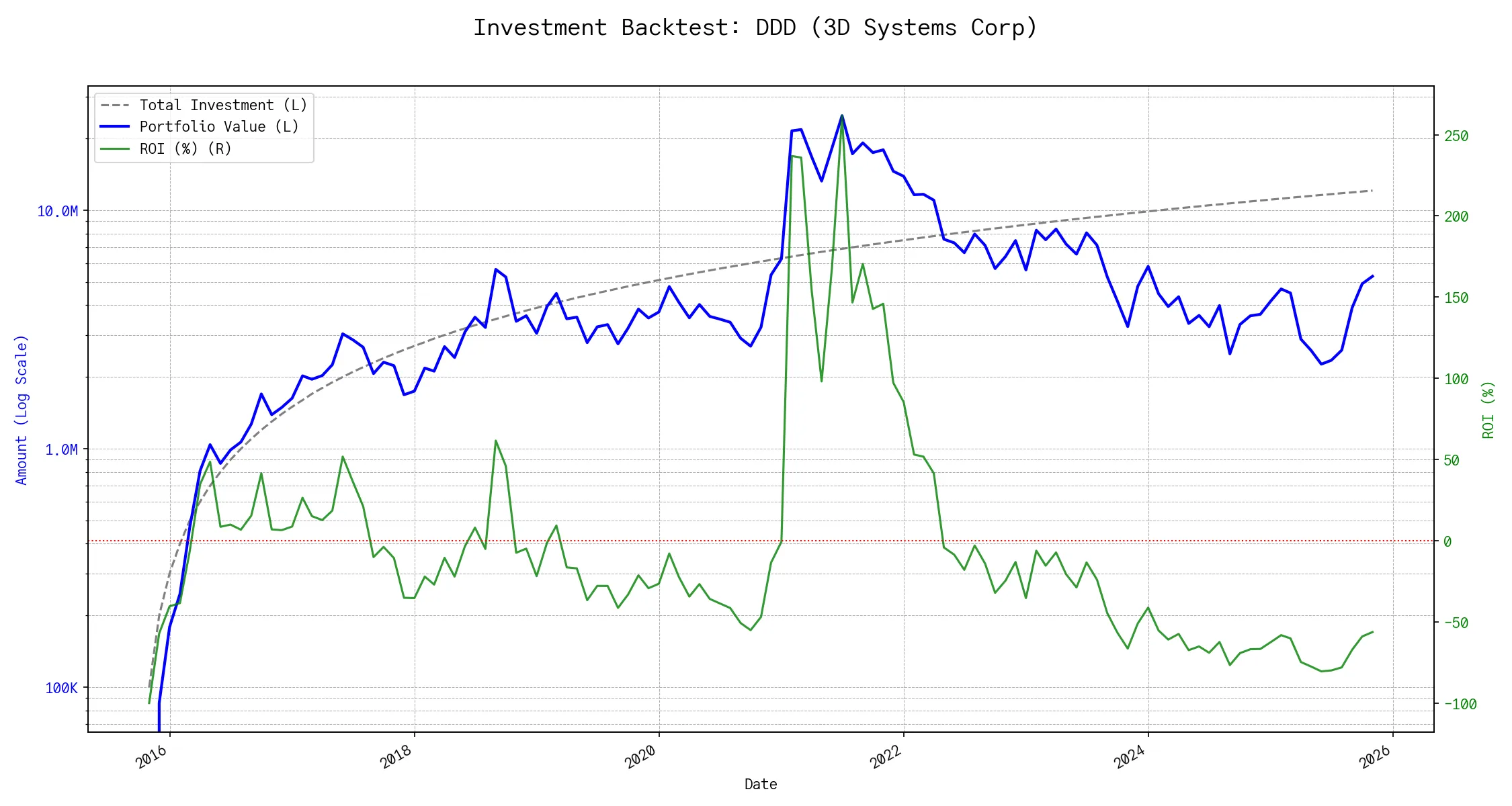
Task: Click the 250 ROI axis tick label
Action: 1456,136
